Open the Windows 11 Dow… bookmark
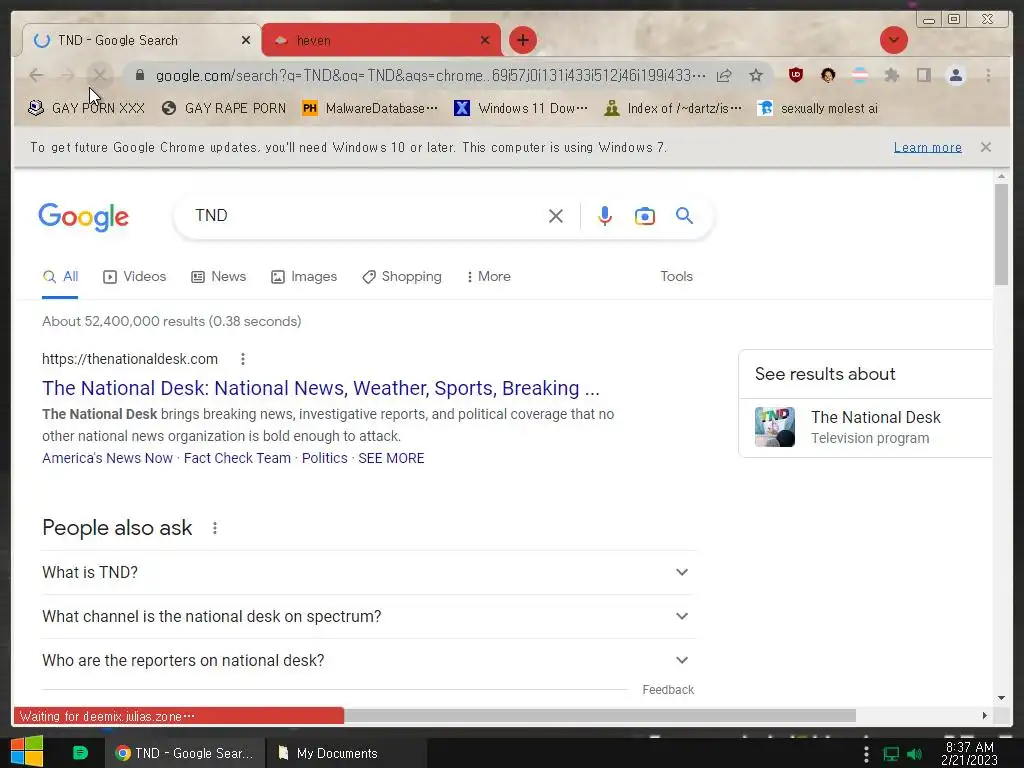1024x768 pixels. click(x=520, y=108)
